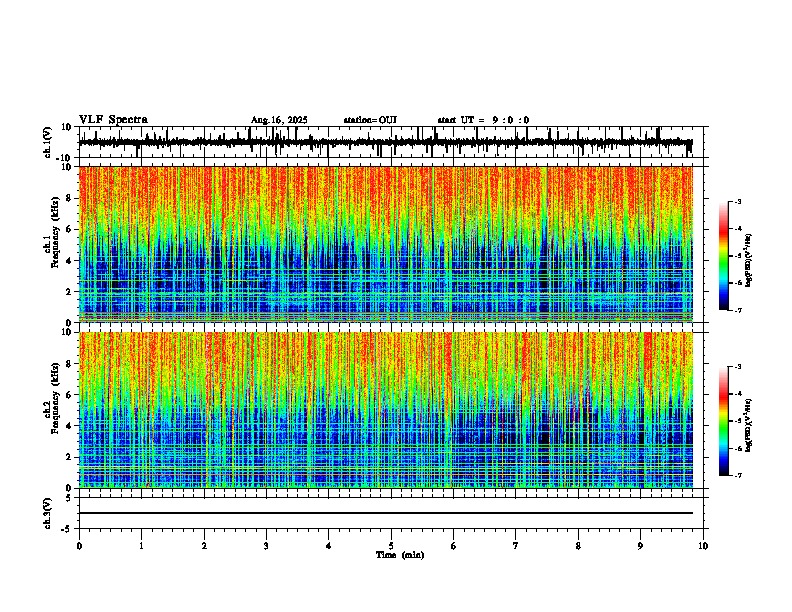Click the "8" kHz tick on ch.1 frequency axis
This screenshot has width=792, height=612.
point(69,198)
